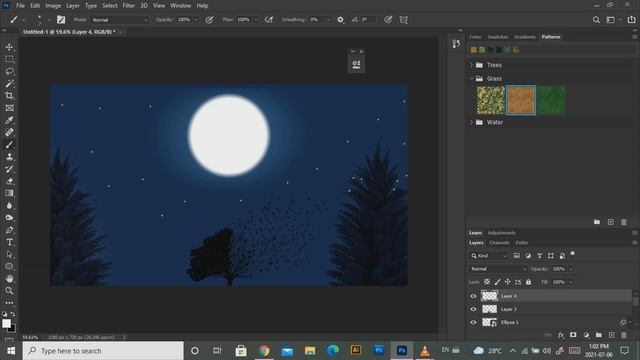Open the layer filter Kind dropdown
The height and width of the screenshot is (360, 640).
pyautogui.click(x=489, y=256)
